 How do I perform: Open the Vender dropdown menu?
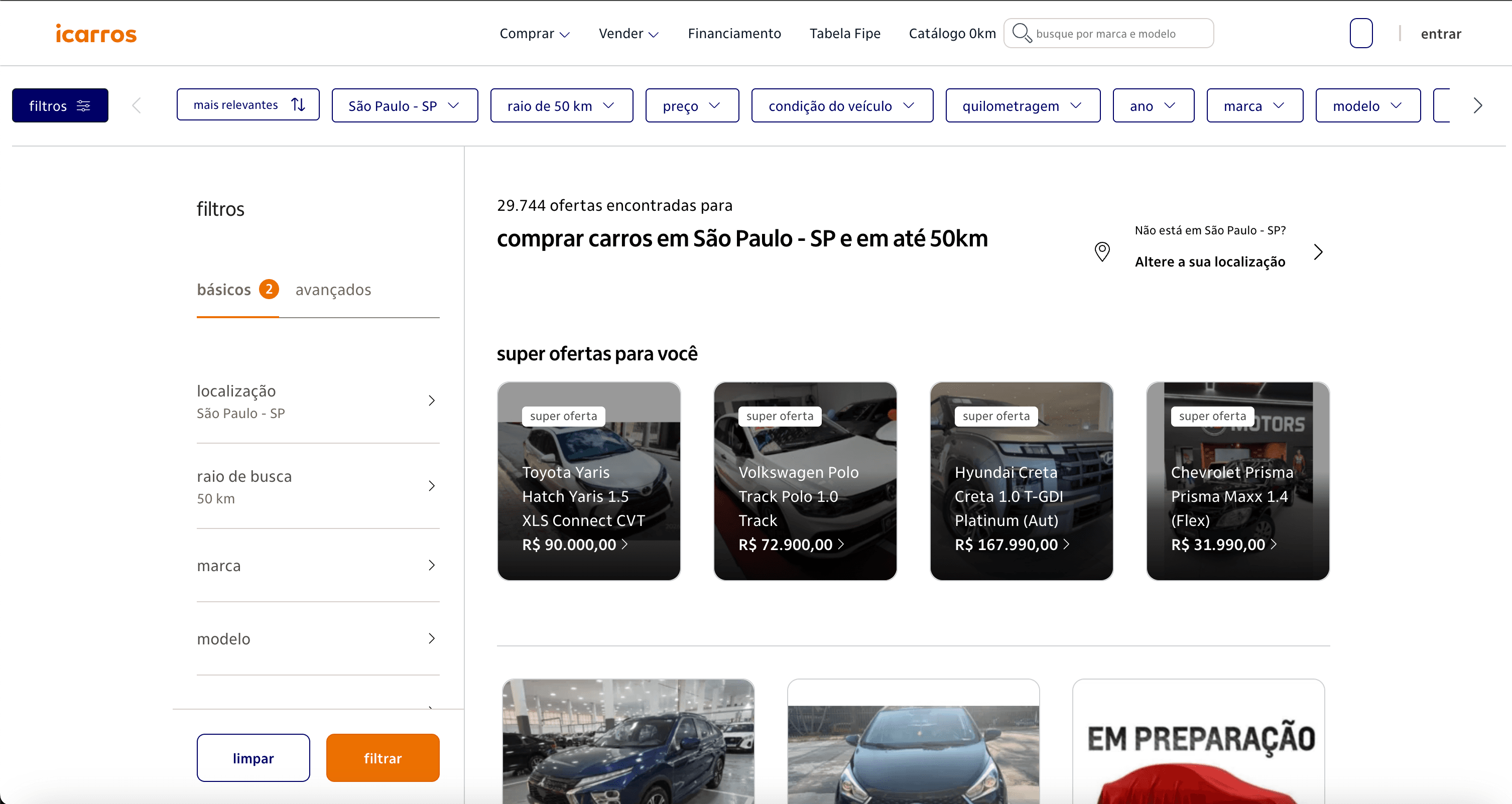(628, 34)
